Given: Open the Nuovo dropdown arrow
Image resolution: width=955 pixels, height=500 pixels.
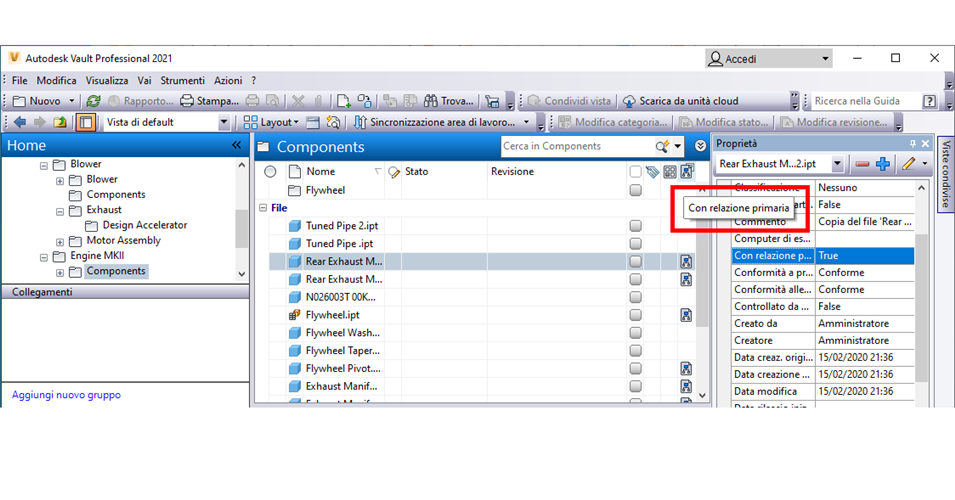Looking at the screenshot, I should point(71,101).
